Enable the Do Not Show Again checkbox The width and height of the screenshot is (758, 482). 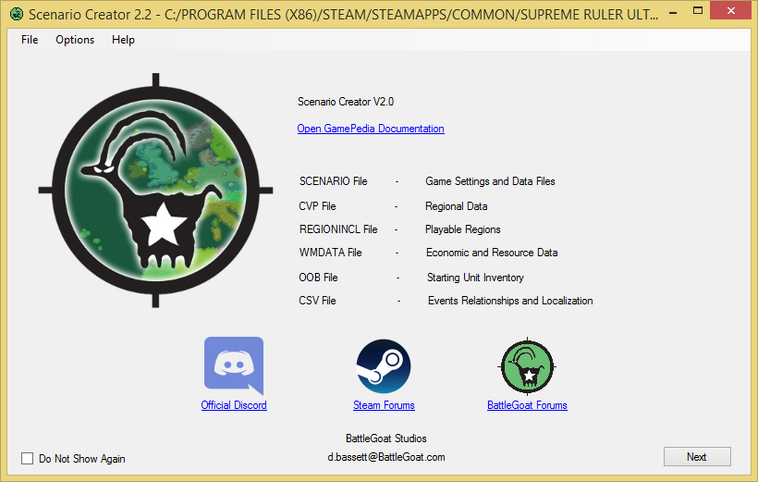click(27, 458)
